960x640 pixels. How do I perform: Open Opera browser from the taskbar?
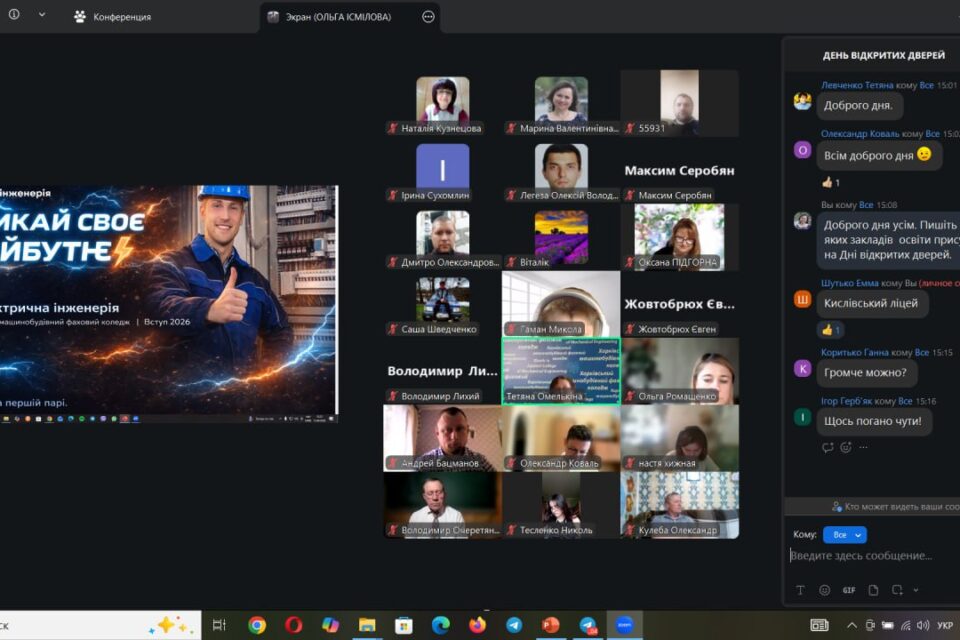click(293, 625)
